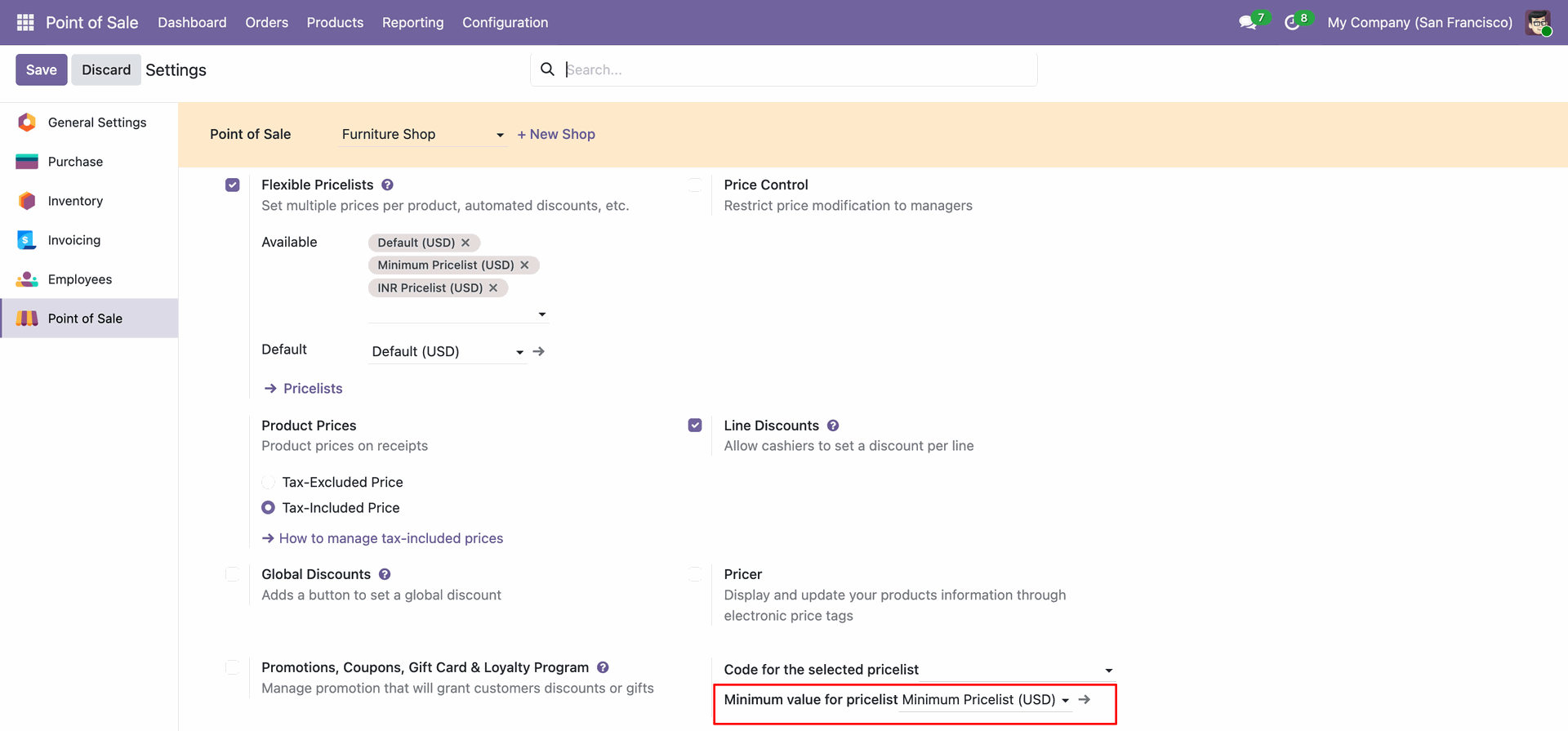Open the Furniture Shop selector dropdown
This screenshot has width=1568, height=731.
[423, 134]
